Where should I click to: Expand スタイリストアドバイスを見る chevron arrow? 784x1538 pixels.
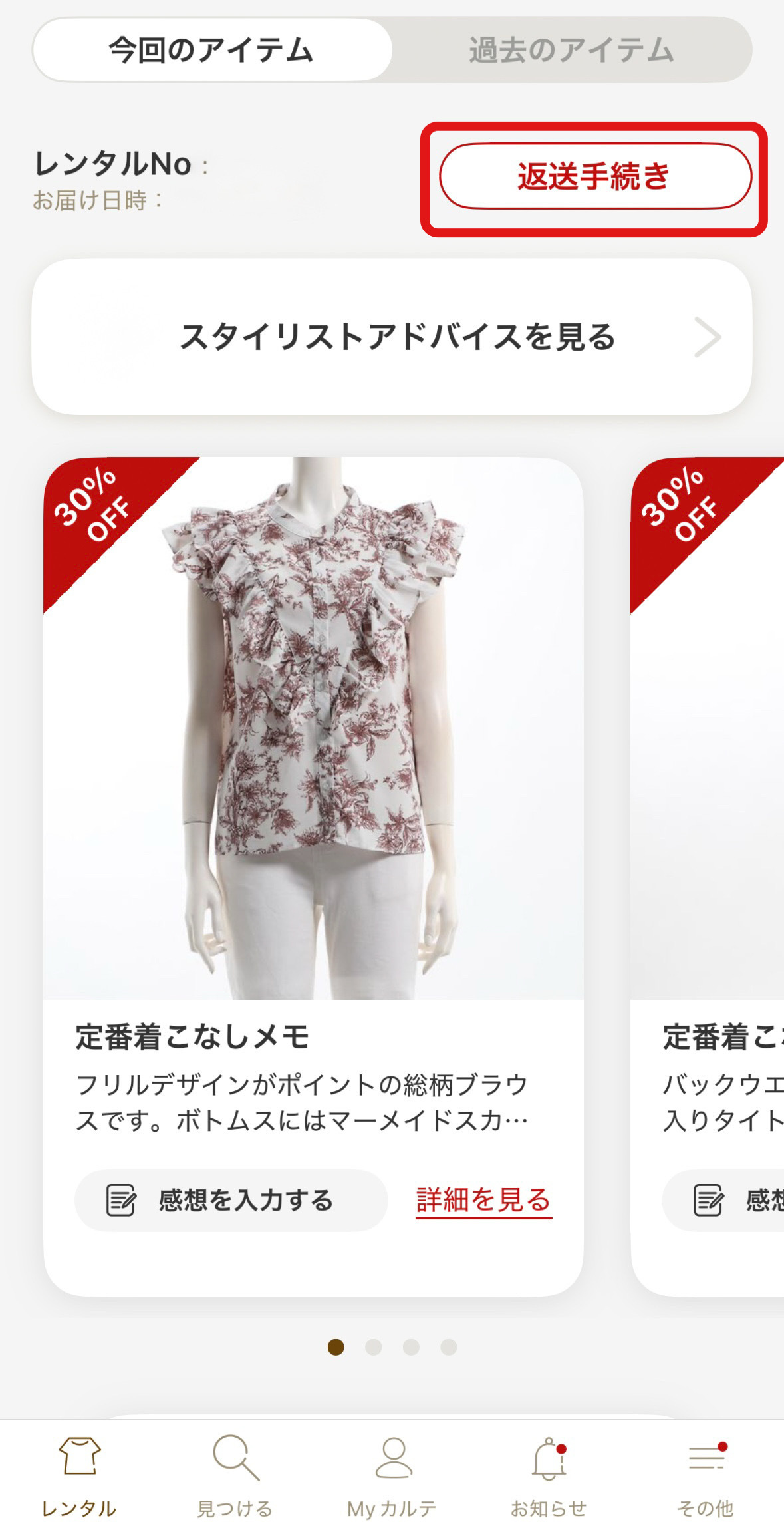pos(708,337)
